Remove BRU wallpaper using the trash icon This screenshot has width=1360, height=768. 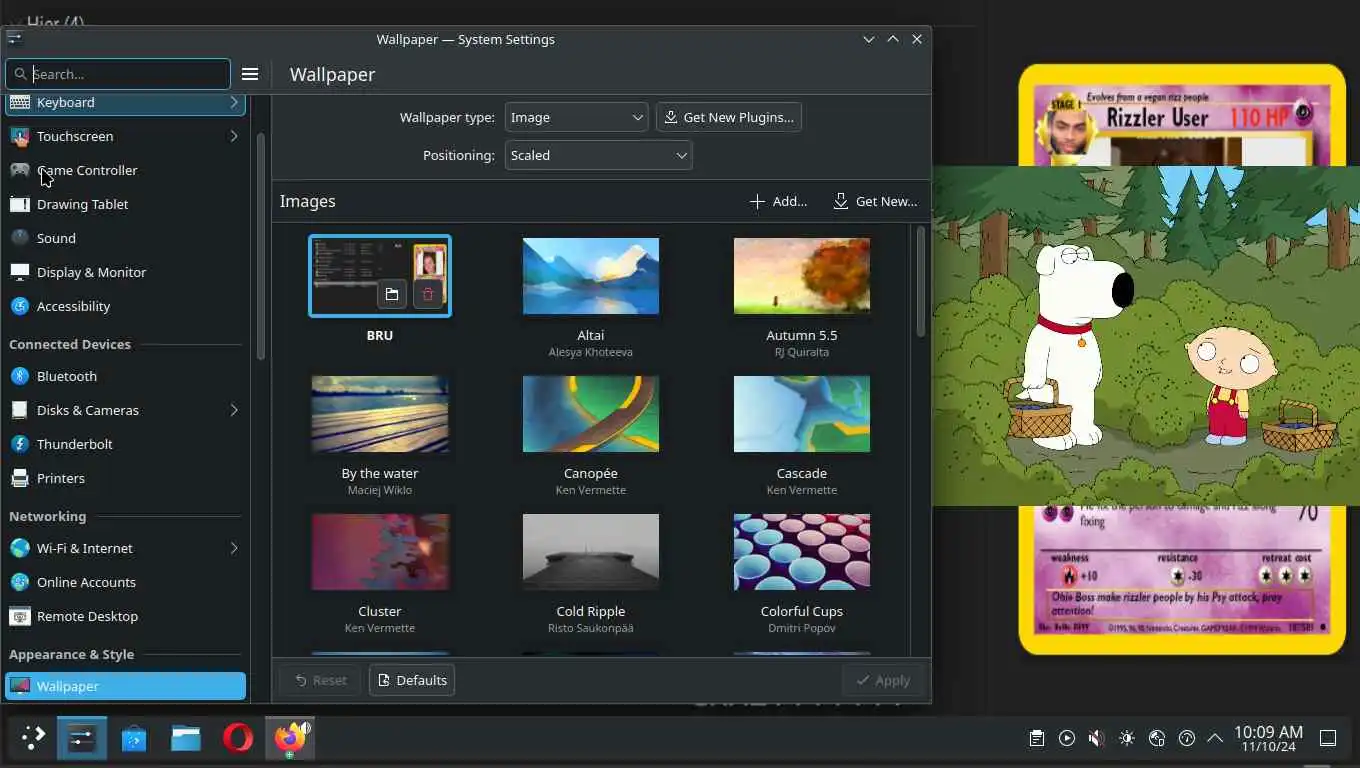pos(428,294)
